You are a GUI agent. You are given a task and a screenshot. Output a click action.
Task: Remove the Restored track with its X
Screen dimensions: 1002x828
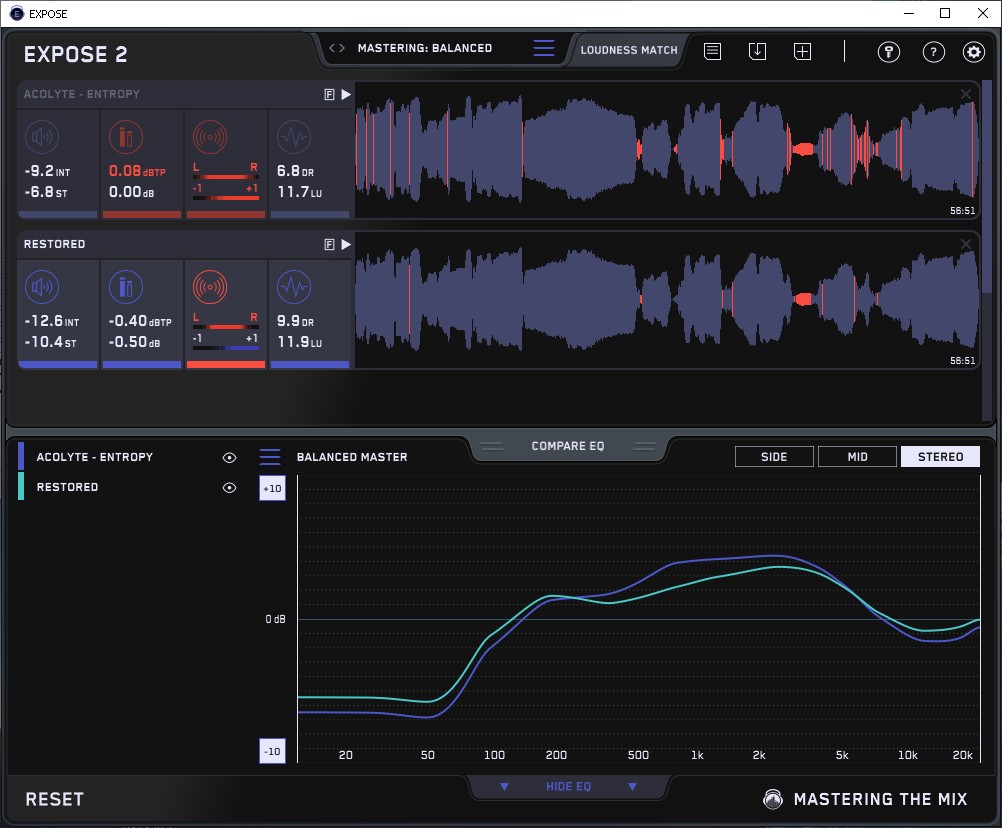pyautogui.click(x=966, y=244)
